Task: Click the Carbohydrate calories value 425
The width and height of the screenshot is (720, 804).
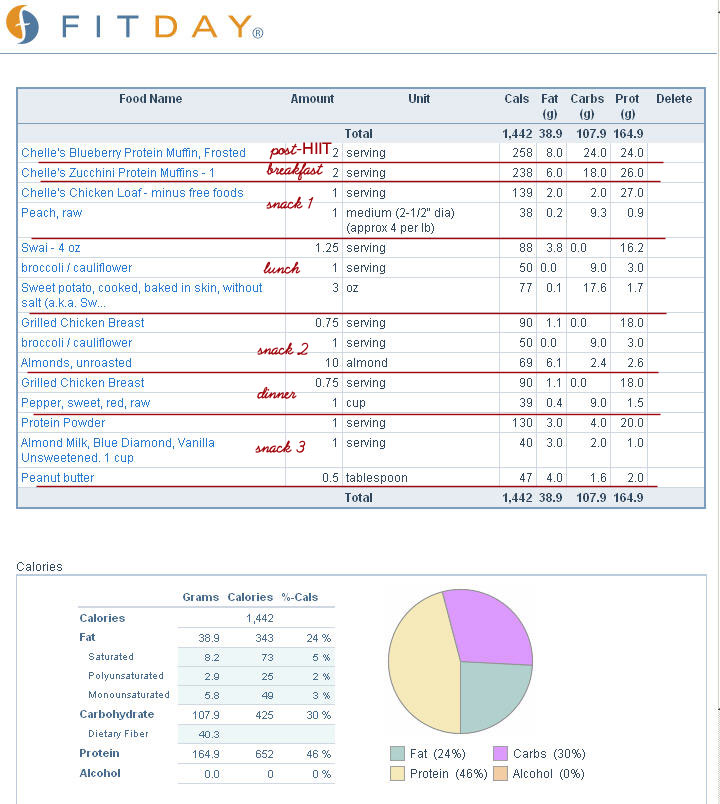Action: 264,715
